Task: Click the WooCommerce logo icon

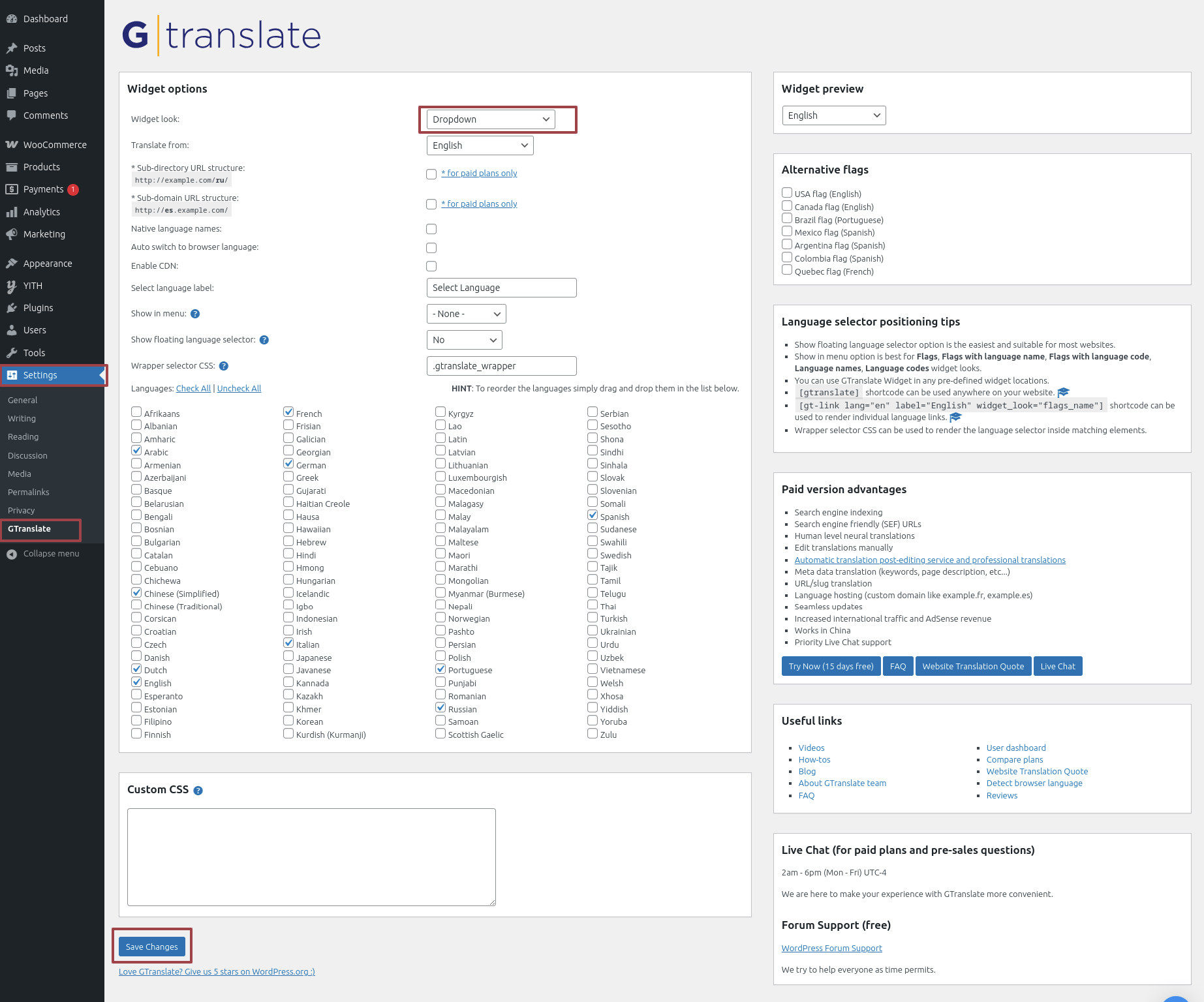Action: (12, 145)
